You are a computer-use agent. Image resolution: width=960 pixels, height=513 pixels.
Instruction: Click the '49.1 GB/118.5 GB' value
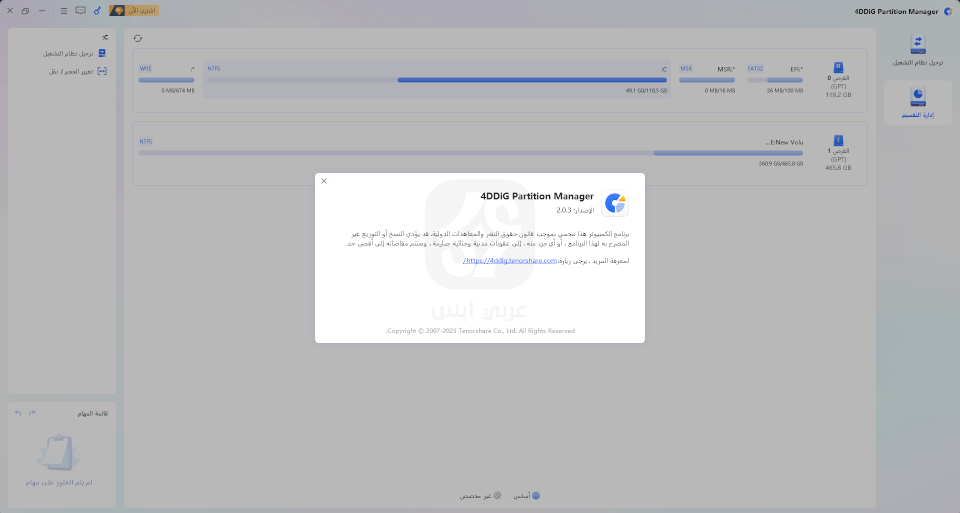tap(646, 91)
